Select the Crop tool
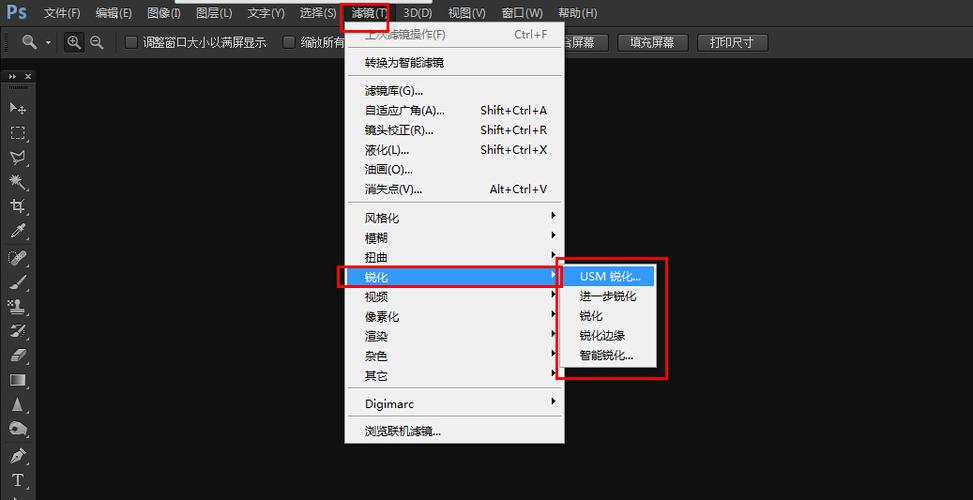The image size is (973, 500). pos(17,207)
